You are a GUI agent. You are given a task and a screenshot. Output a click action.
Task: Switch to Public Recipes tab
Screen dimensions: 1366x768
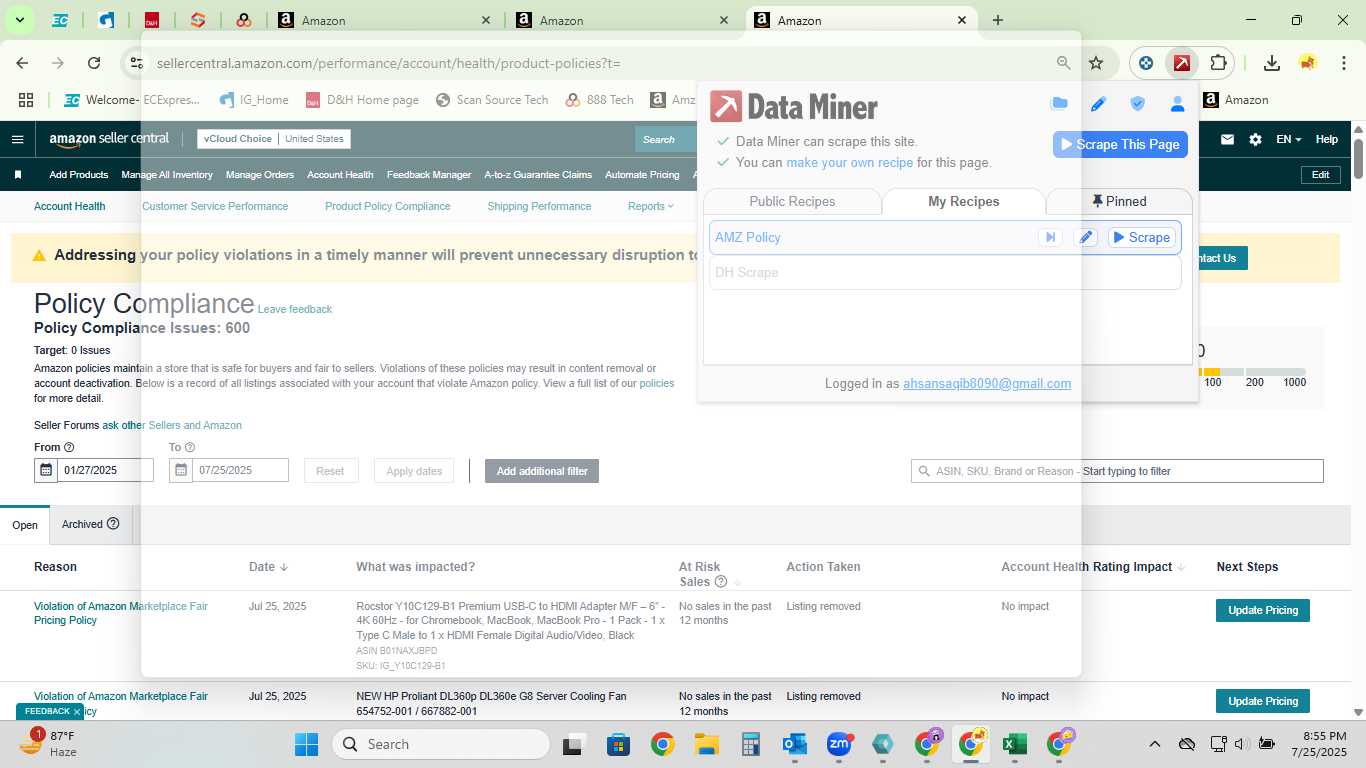click(x=792, y=201)
